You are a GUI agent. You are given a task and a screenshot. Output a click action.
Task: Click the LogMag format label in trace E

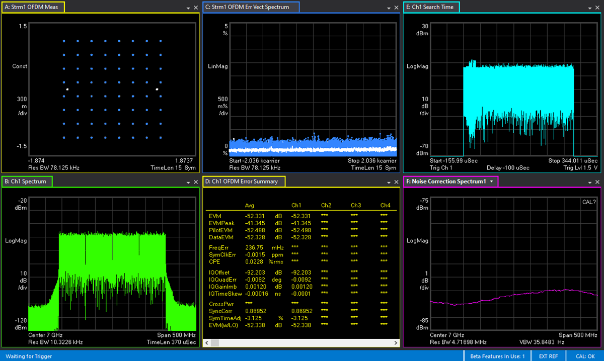point(418,66)
